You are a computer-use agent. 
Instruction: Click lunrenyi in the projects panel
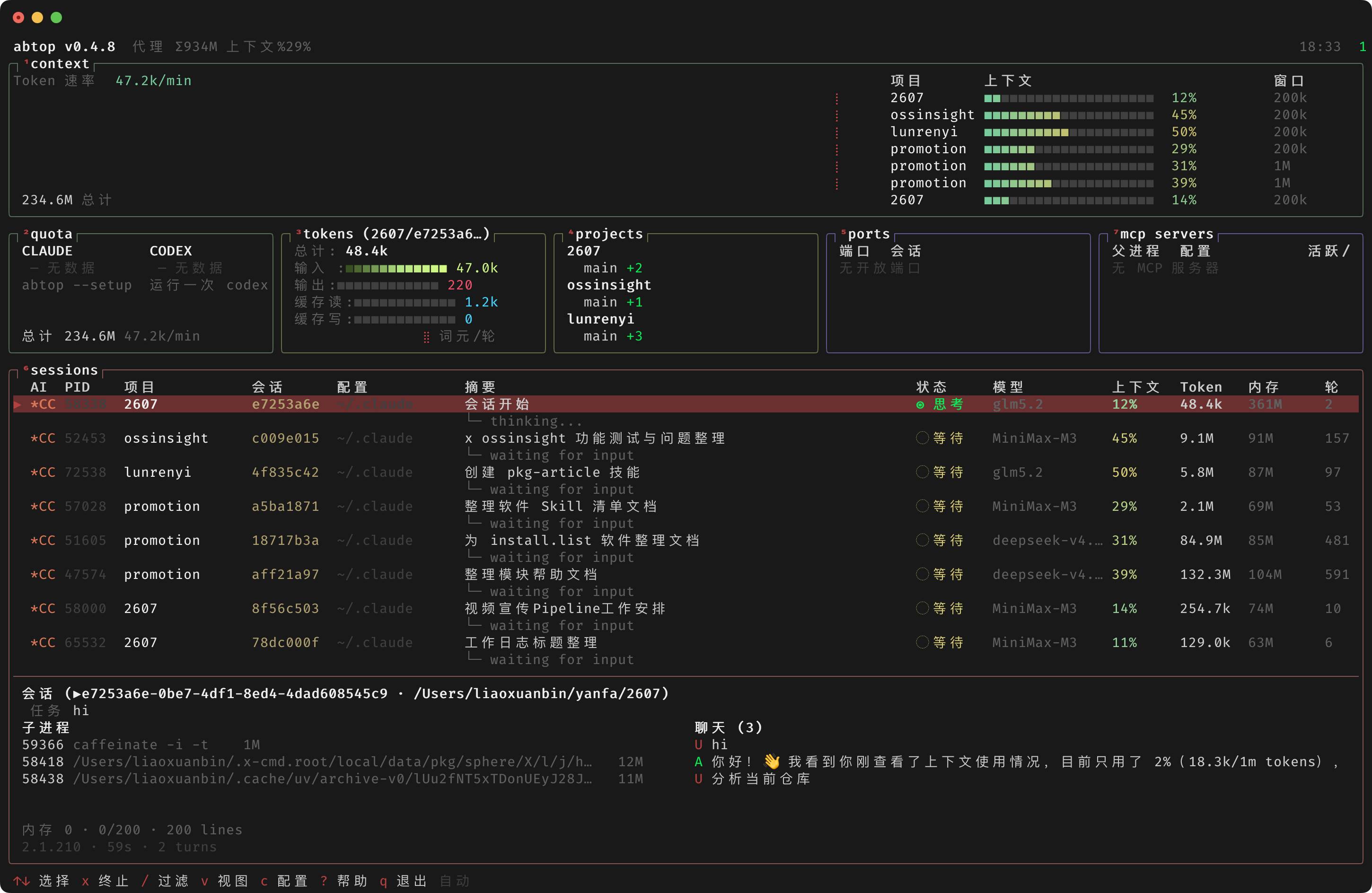[600, 319]
